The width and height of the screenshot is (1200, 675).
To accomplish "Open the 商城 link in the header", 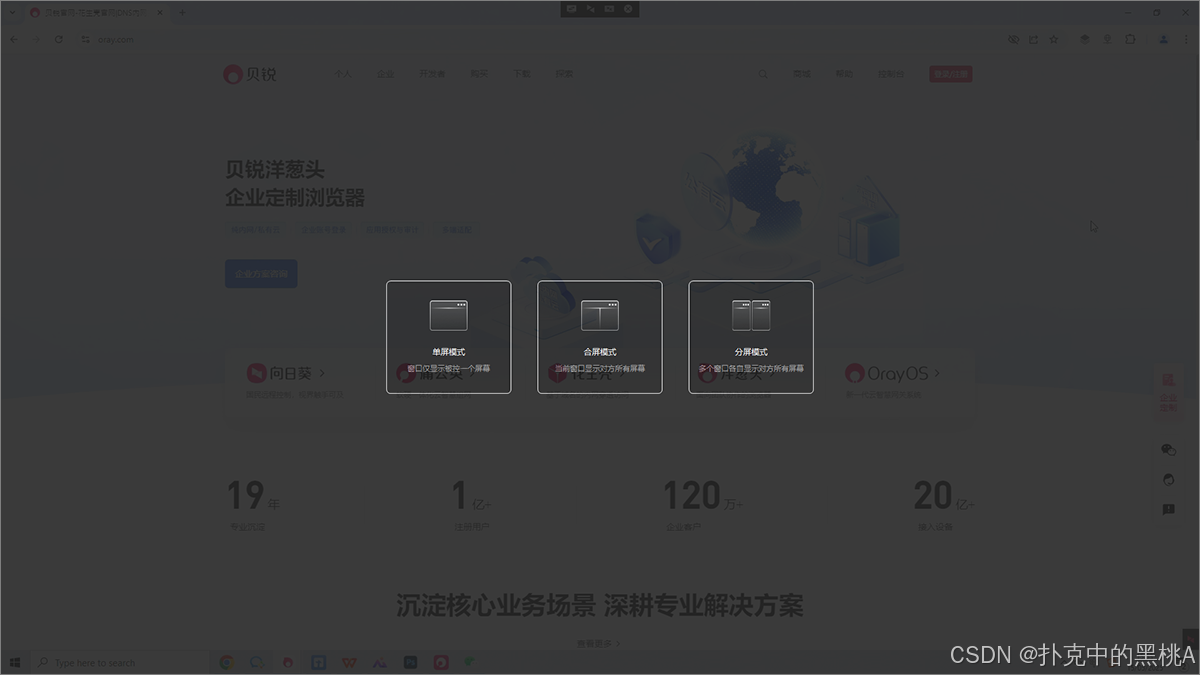I will click(802, 74).
